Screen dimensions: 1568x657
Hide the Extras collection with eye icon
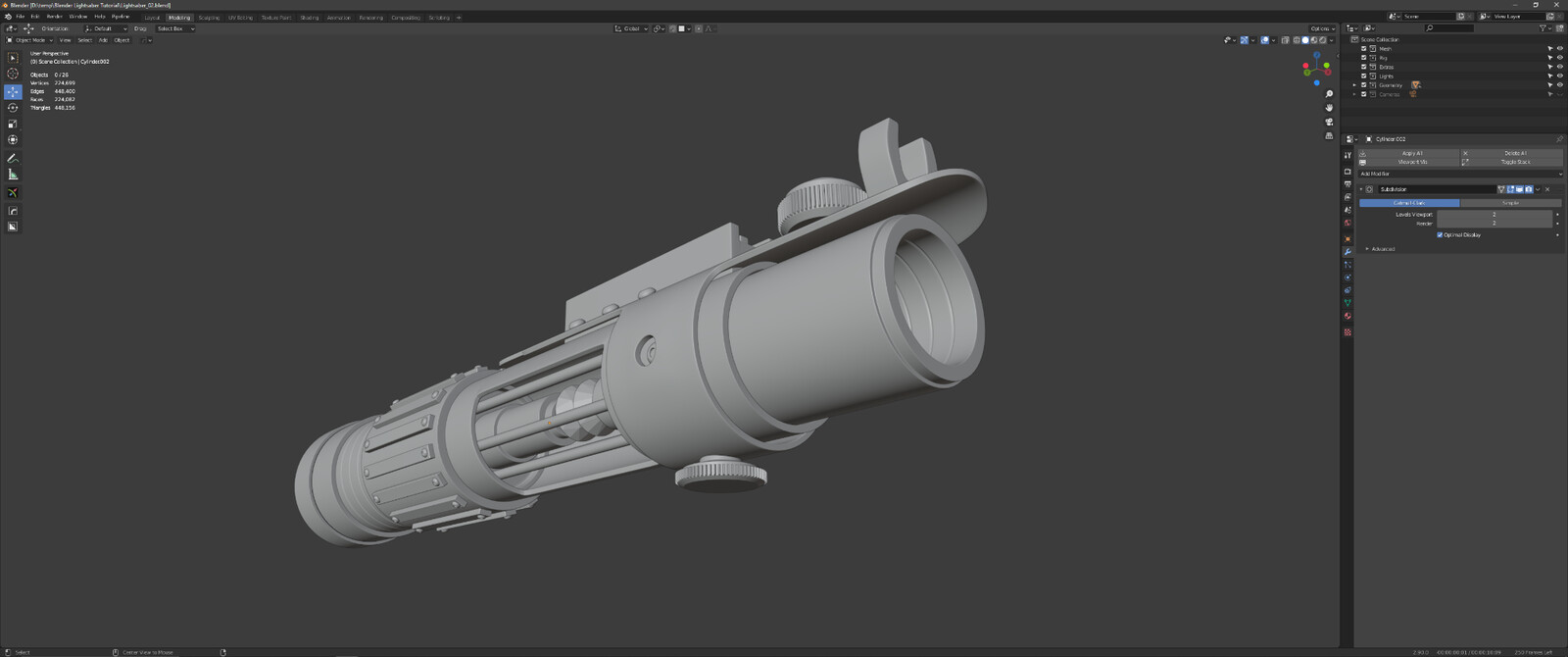(x=1559, y=67)
